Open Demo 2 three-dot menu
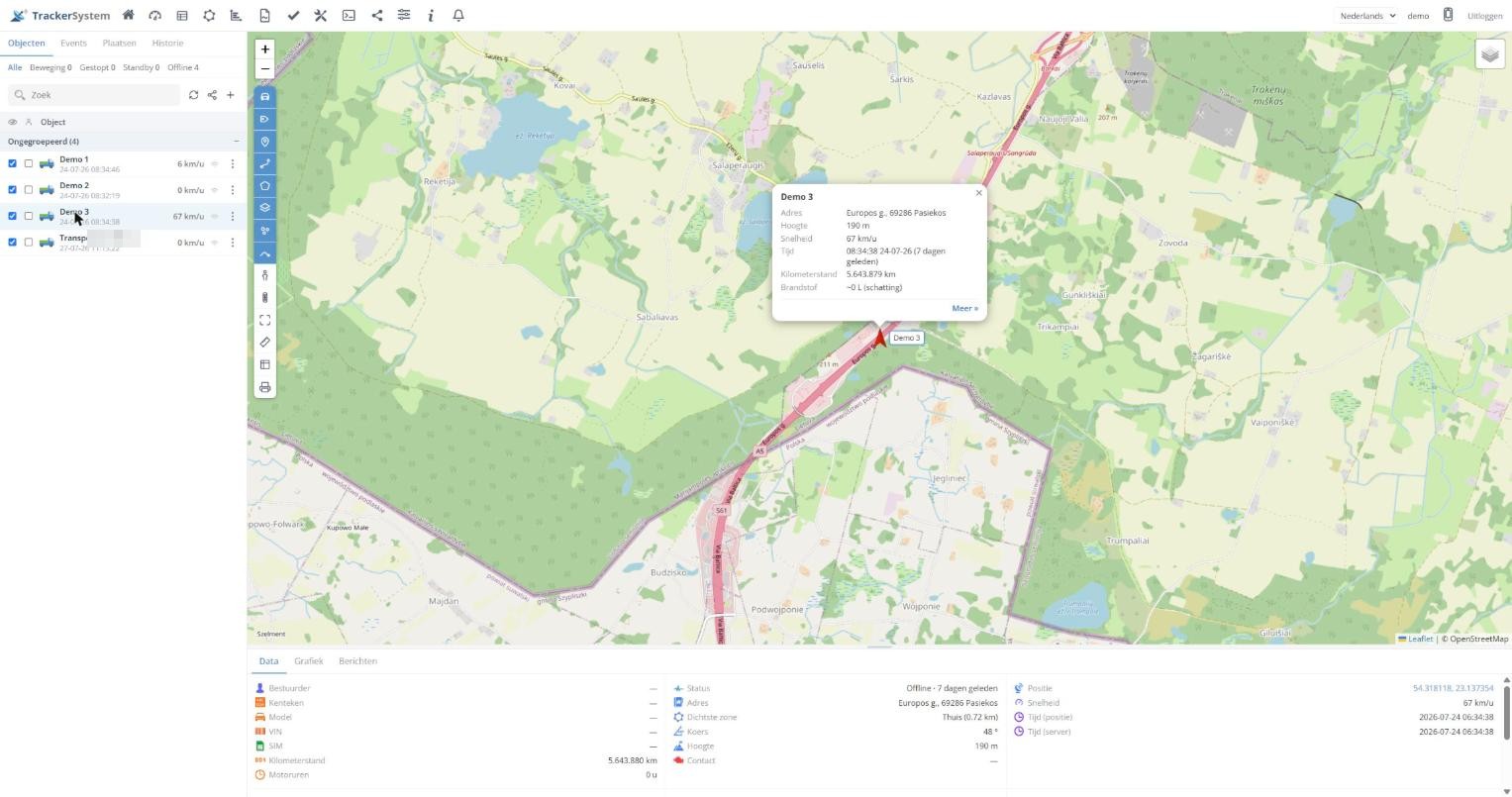This screenshot has height=797, width=1512. pos(233,190)
